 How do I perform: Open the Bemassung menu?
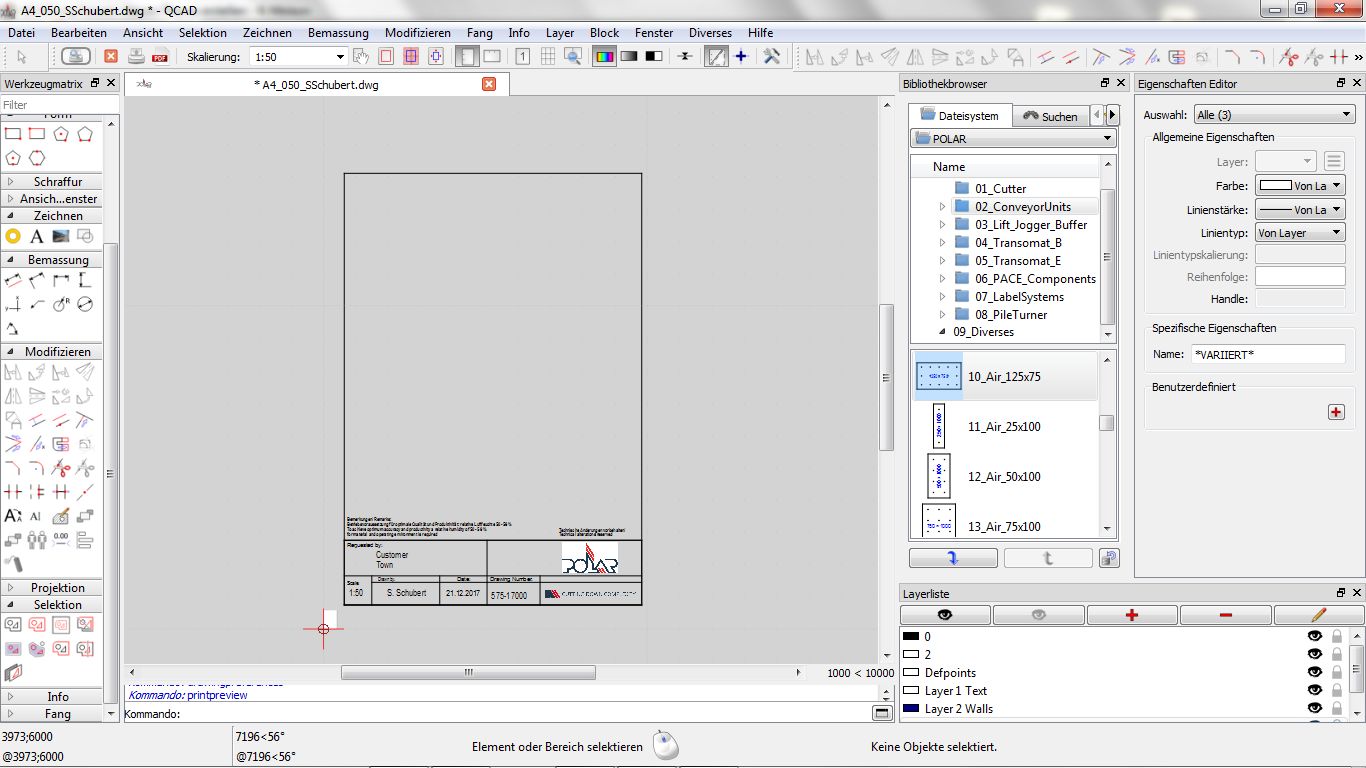(338, 33)
